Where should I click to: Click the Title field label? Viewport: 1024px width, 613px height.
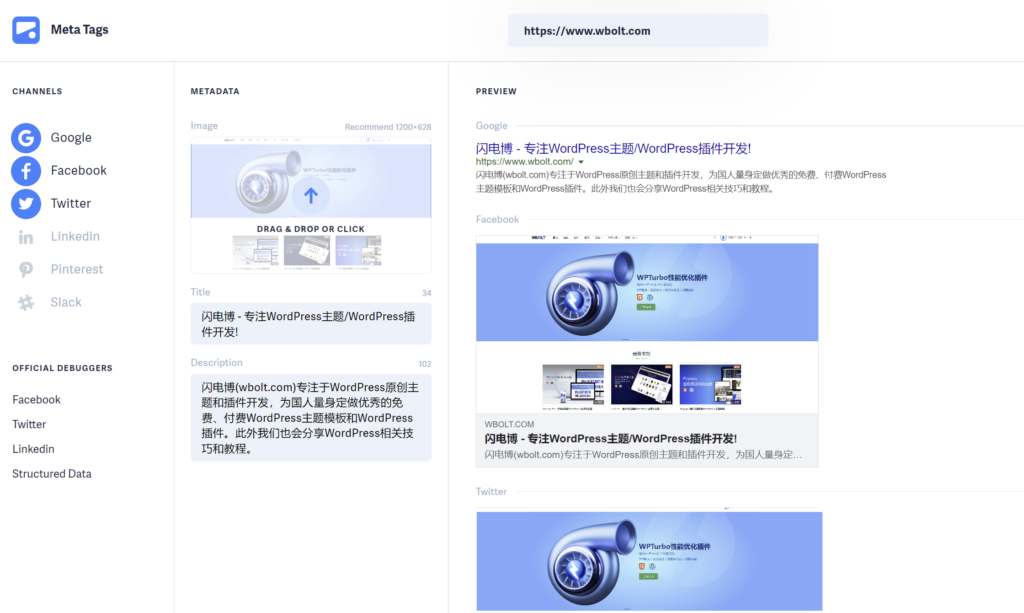click(x=200, y=292)
